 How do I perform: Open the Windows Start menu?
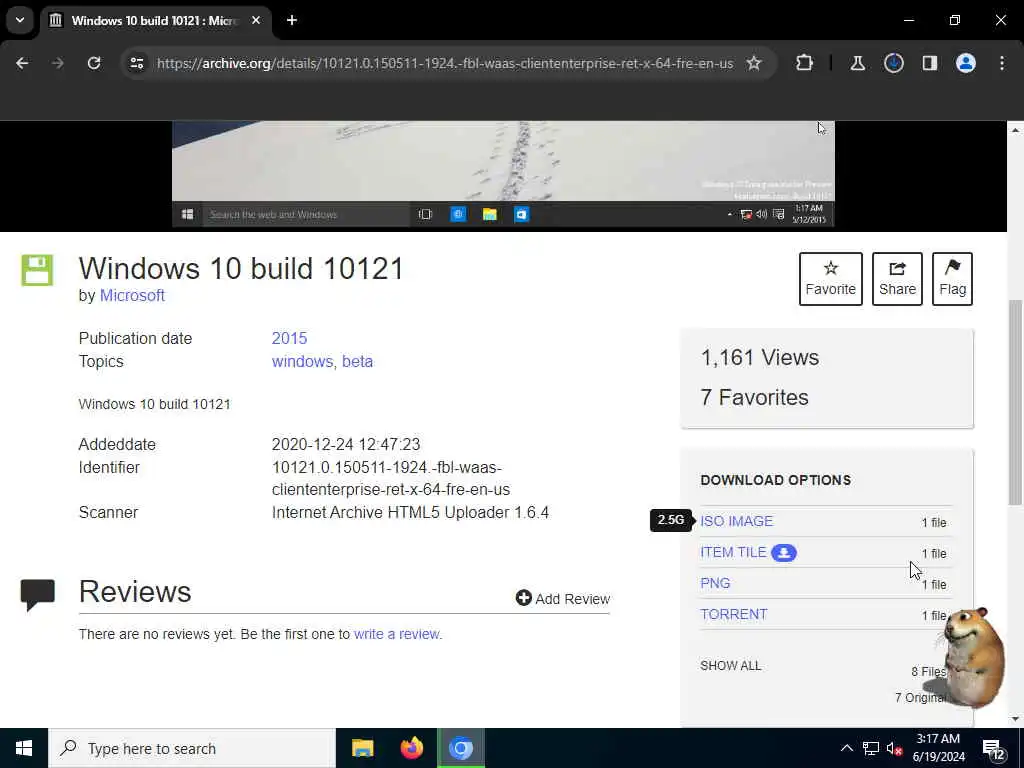click(x=24, y=748)
